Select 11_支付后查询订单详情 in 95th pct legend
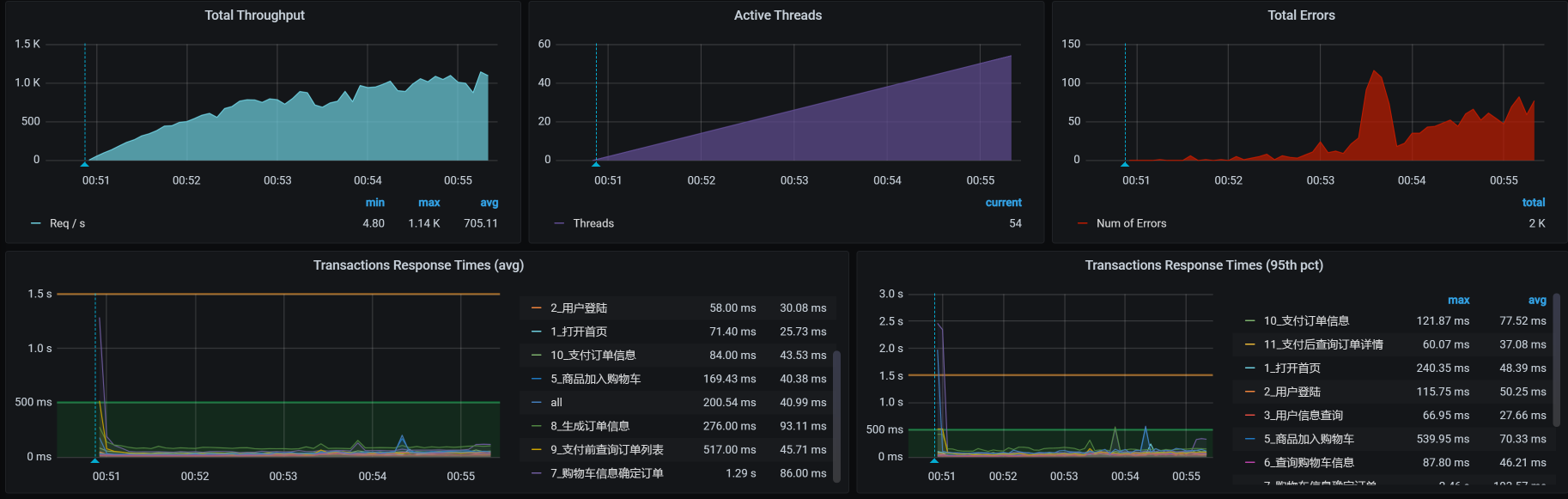Screen dimensions: 1568x499 [1322, 344]
